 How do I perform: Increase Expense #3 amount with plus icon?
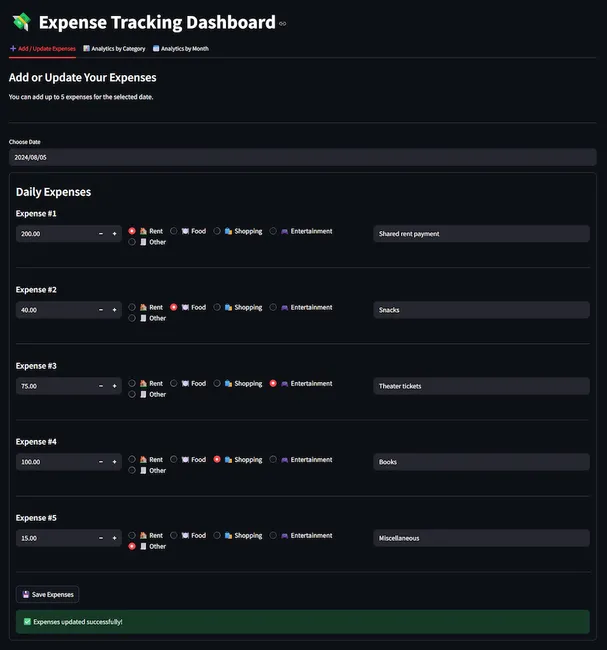click(x=114, y=386)
